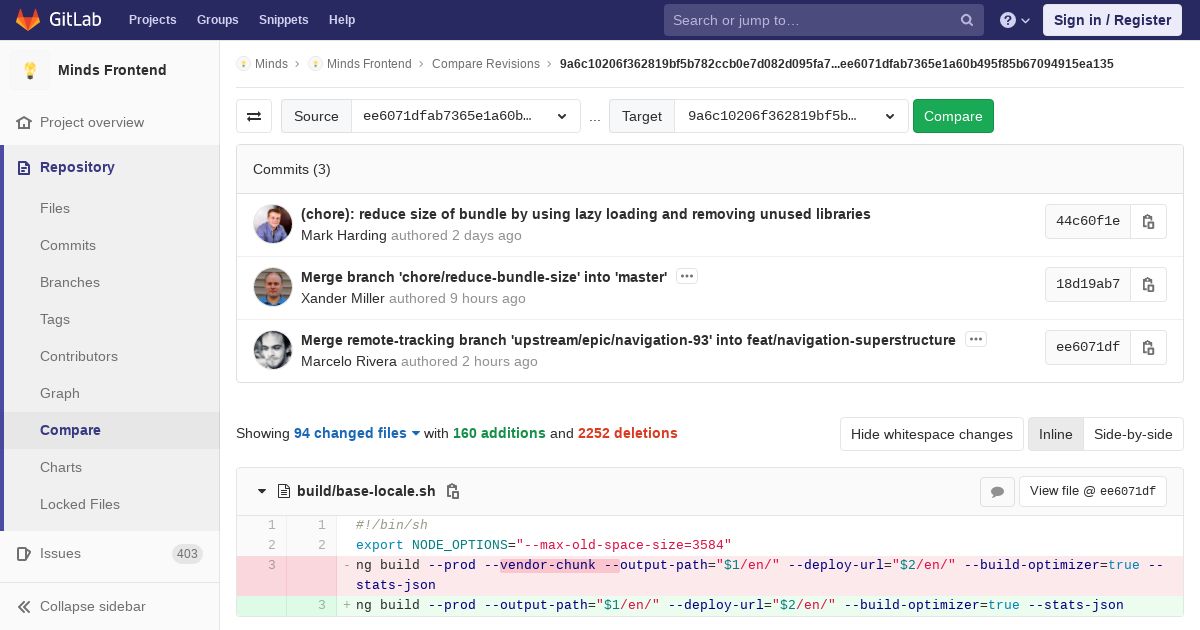Copy commit SHA 18d19ab7 to clipboard
Screen dimensions: 1200x630
coord(1148,284)
